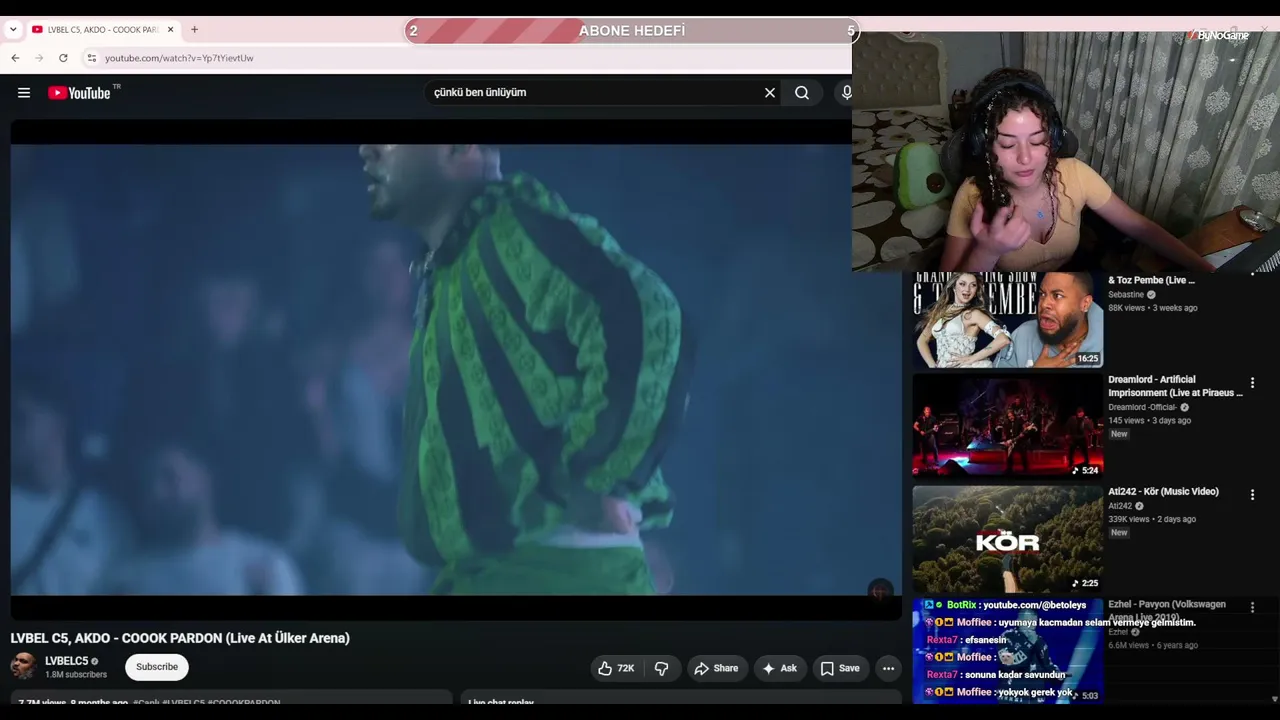Image resolution: width=1280 pixels, height=720 pixels.
Task: Open the LVBELC5 channel avatar
Action: click(x=23, y=667)
